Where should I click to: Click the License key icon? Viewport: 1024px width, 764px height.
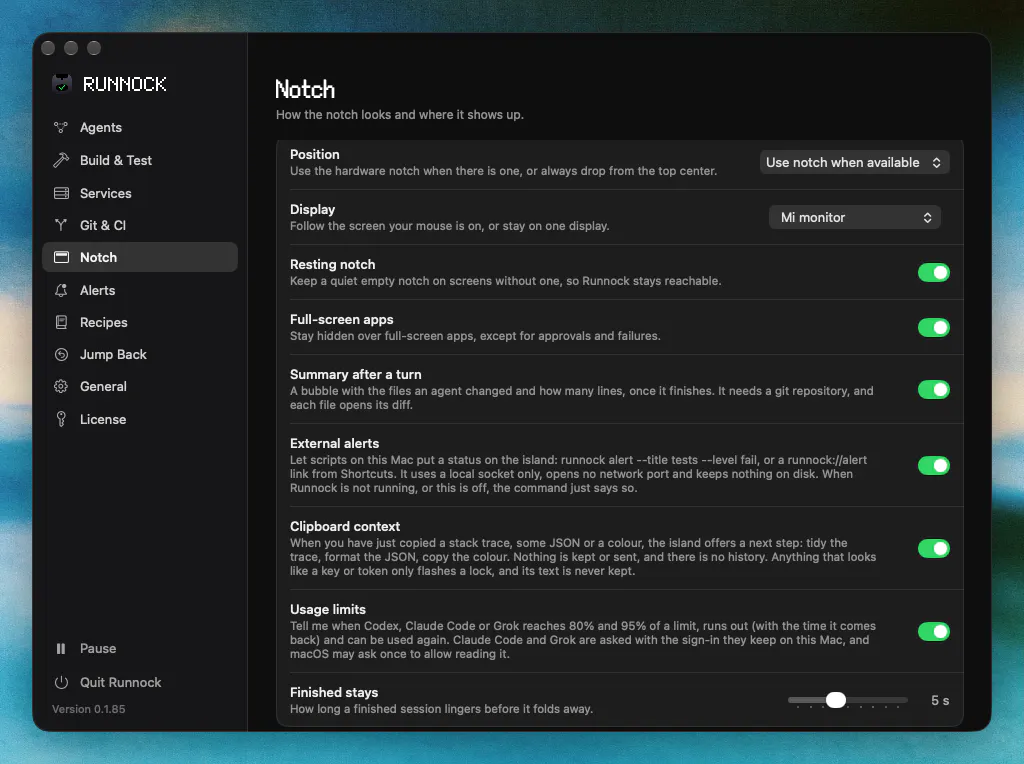coord(61,419)
